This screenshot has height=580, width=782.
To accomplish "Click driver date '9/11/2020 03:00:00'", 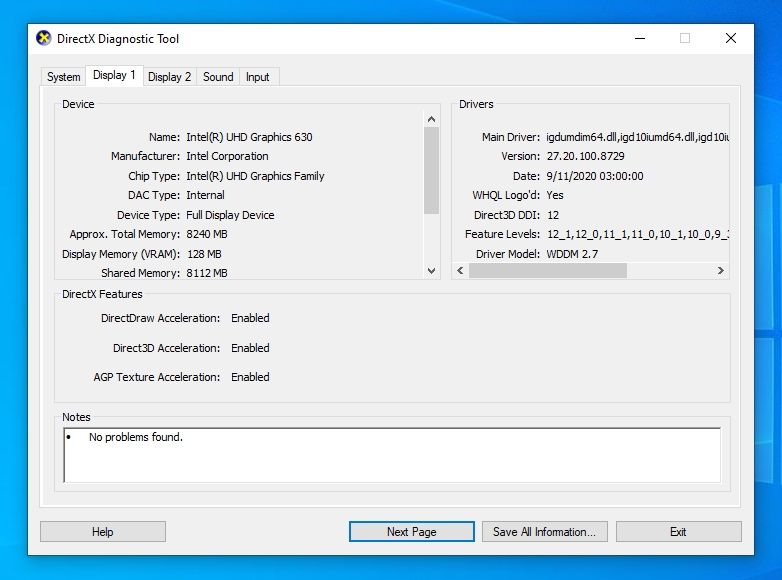I will pos(595,176).
